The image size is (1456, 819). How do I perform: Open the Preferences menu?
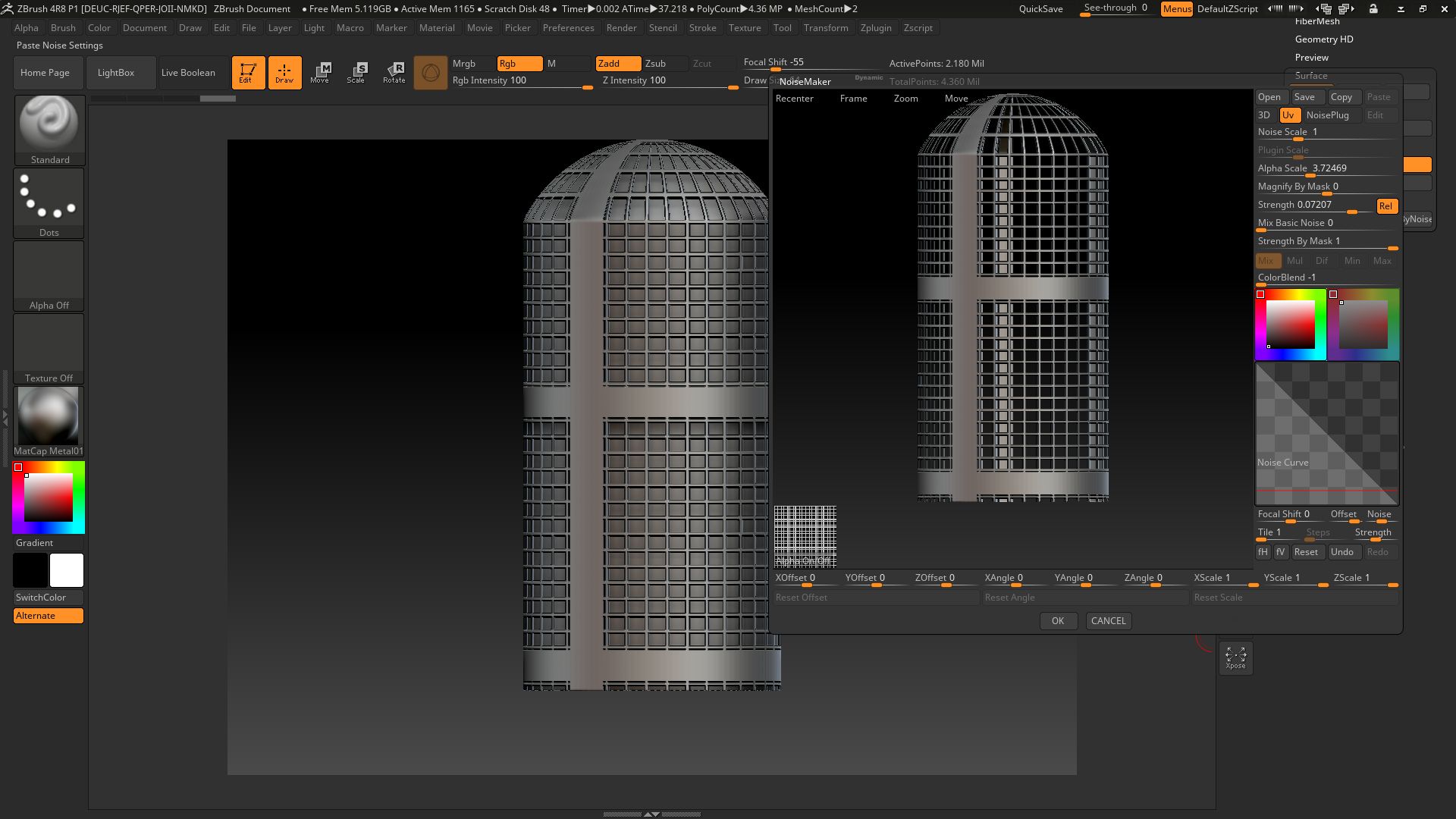click(x=568, y=28)
